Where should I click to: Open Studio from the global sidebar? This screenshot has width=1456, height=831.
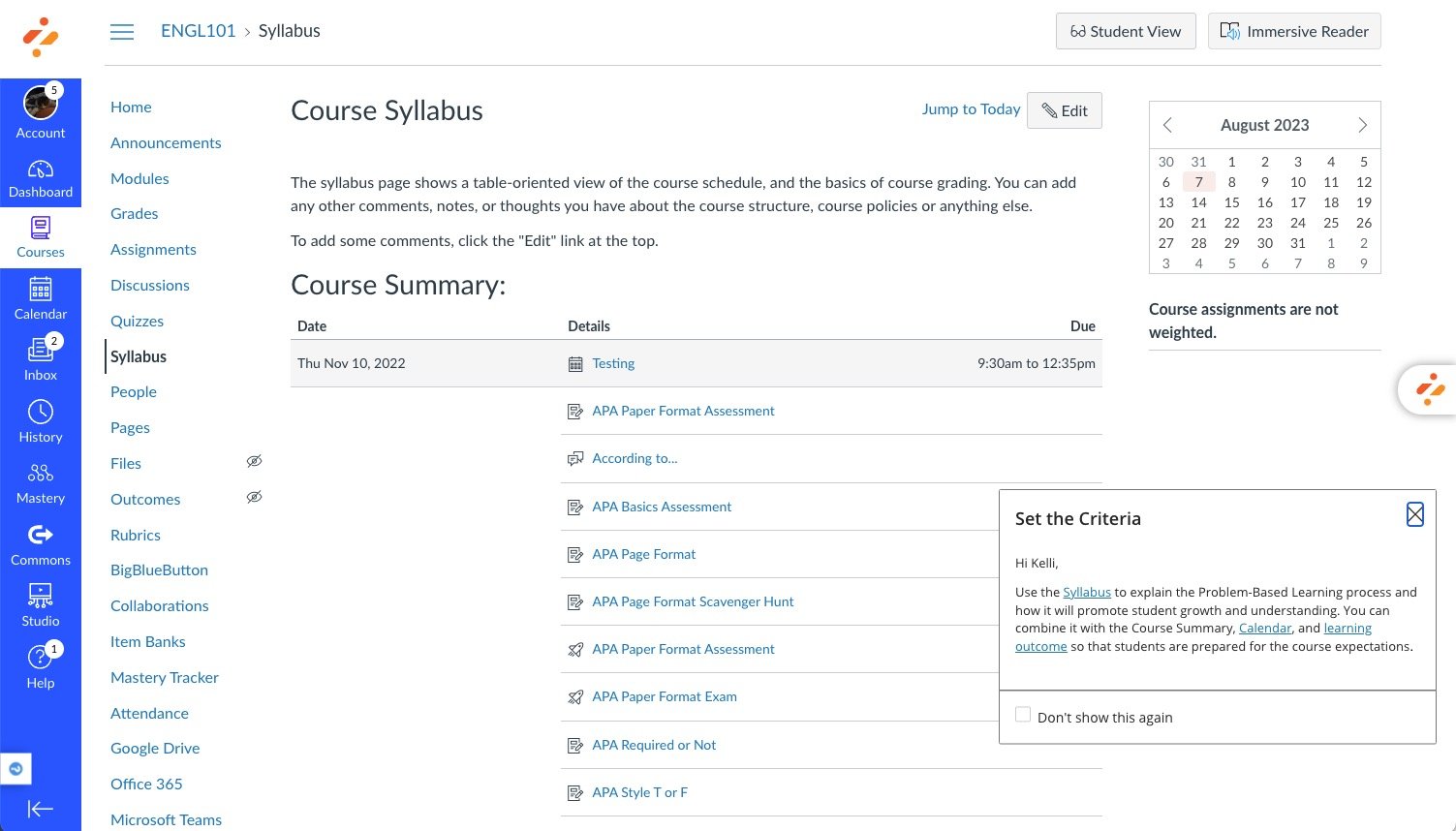[41, 605]
